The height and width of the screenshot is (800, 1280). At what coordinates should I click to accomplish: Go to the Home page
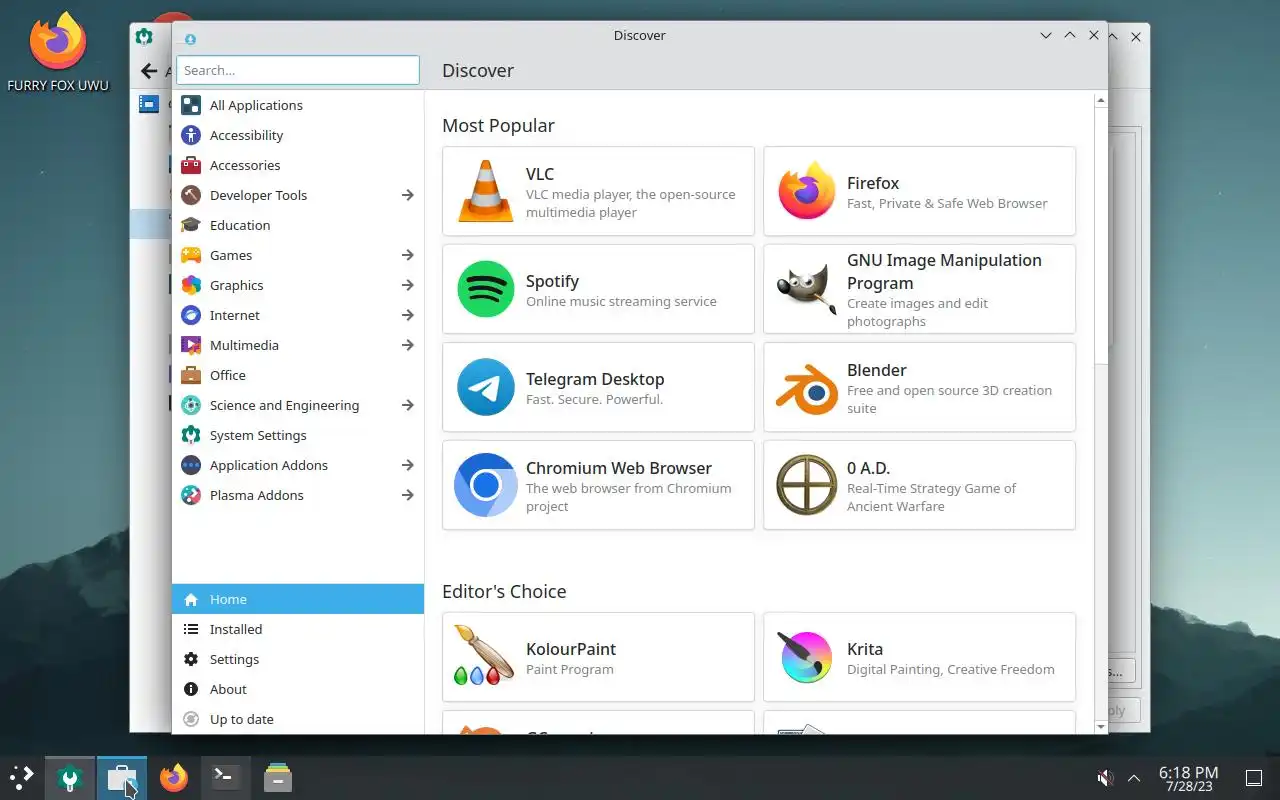click(x=298, y=599)
